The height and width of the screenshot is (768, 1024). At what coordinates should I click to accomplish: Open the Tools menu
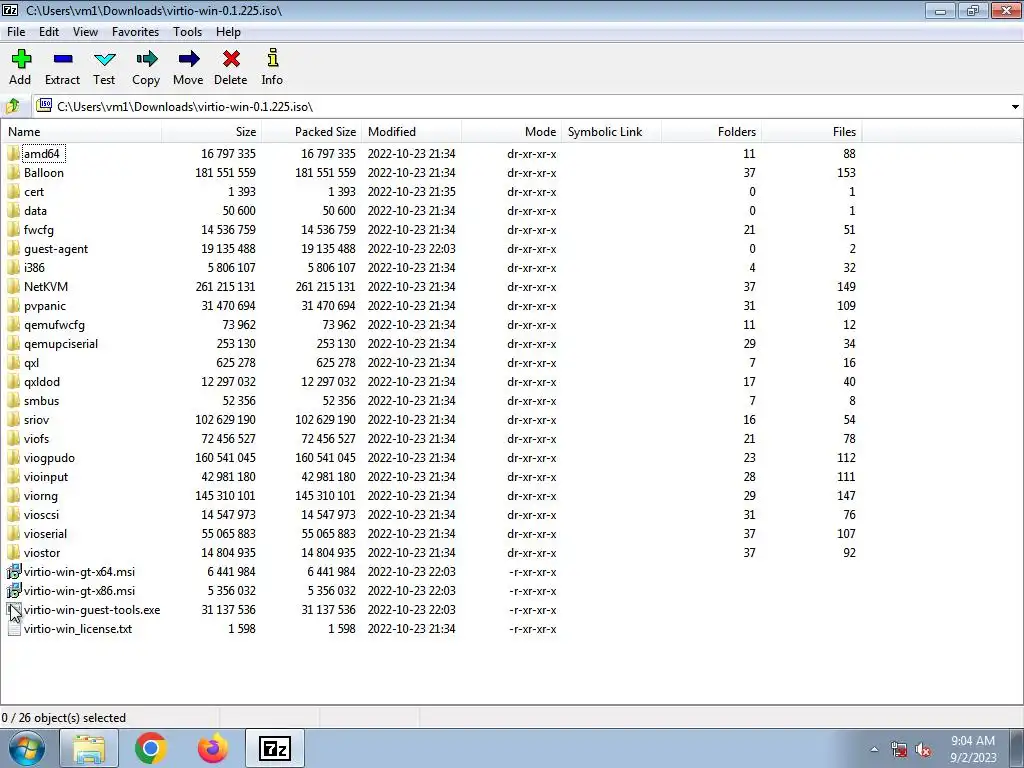pos(187,32)
